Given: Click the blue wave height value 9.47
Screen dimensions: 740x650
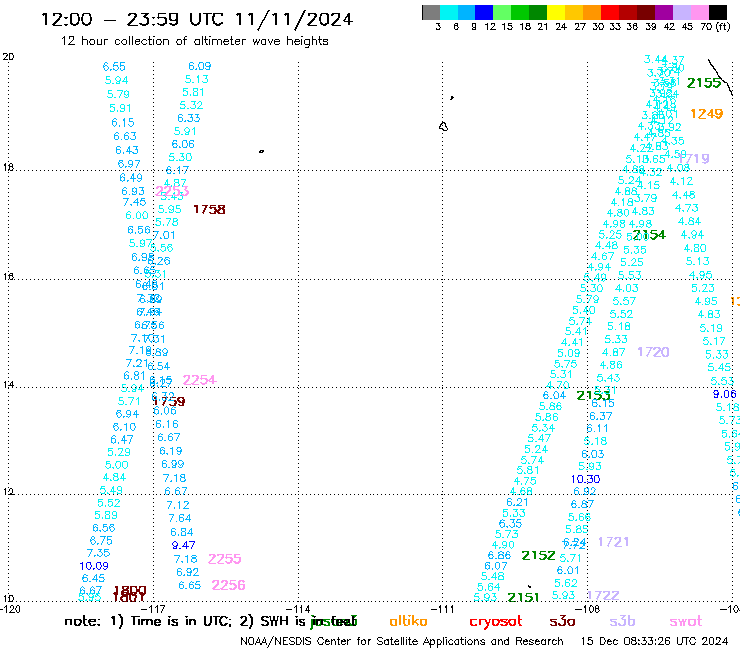Looking at the screenshot, I should point(184,545).
